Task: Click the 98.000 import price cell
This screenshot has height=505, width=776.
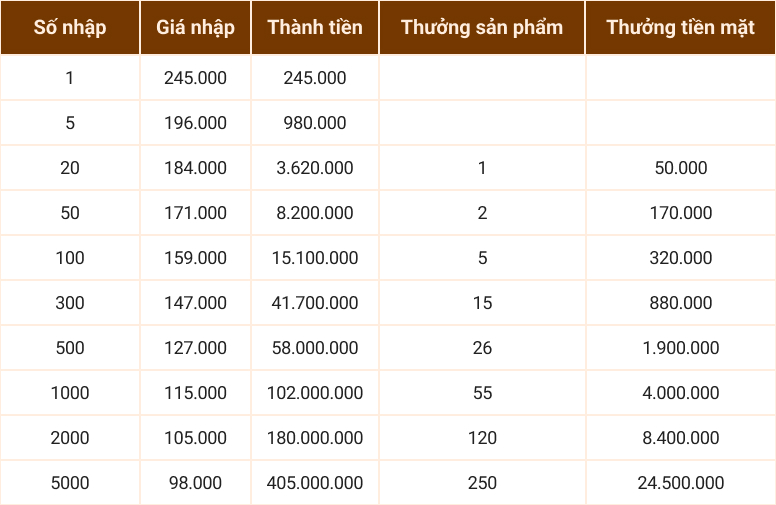Action: coord(196,483)
